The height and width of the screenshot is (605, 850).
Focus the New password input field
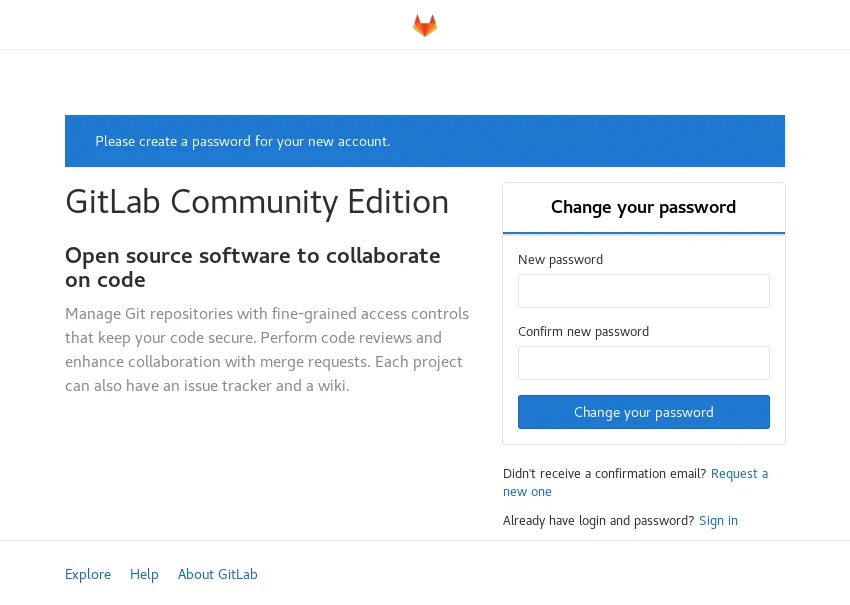click(x=643, y=291)
